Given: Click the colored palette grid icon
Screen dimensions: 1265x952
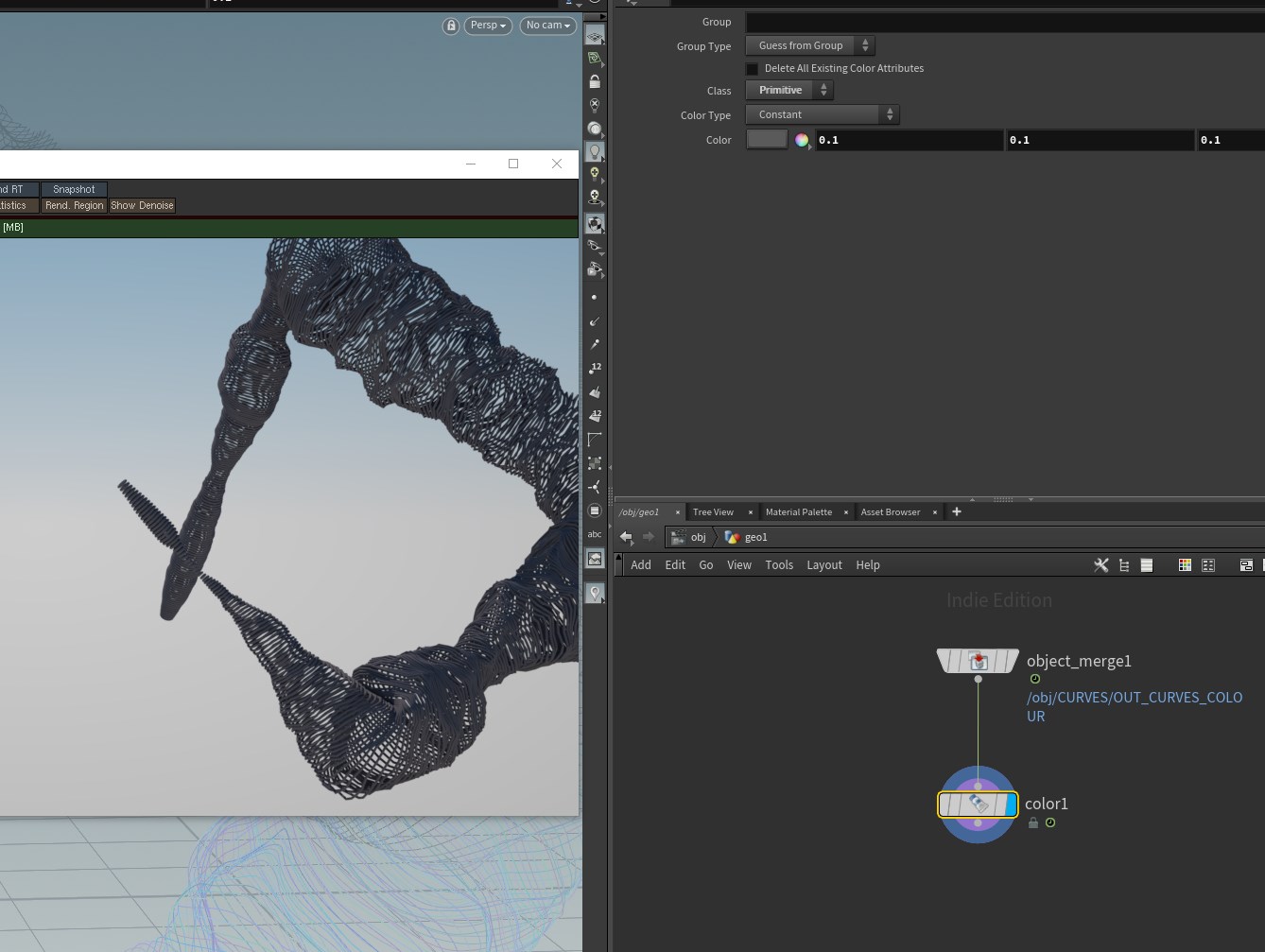Looking at the screenshot, I should click(x=1185, y=565).
